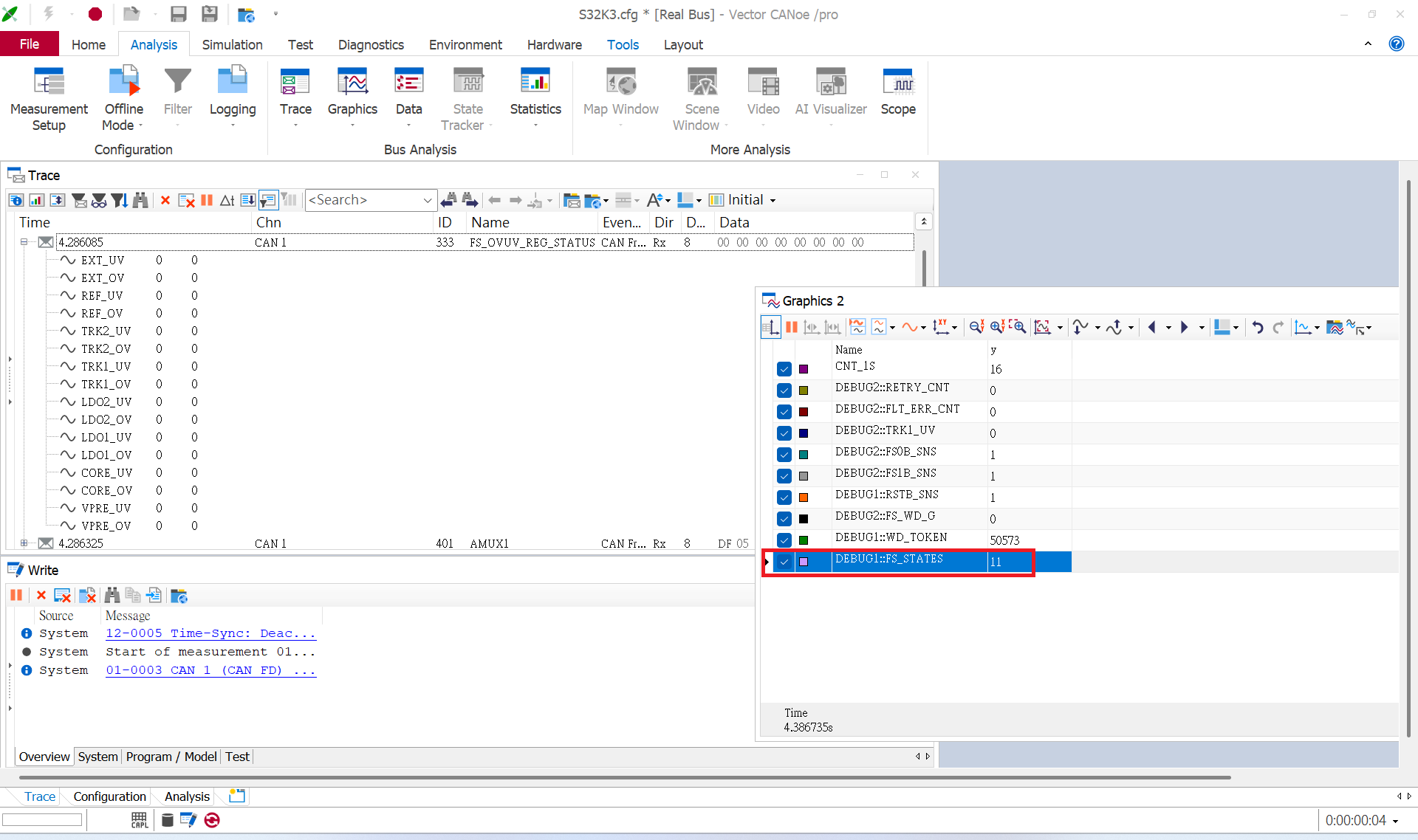Open the File menu
Viewport: 1418px width, 840px height.
[30, 44]
